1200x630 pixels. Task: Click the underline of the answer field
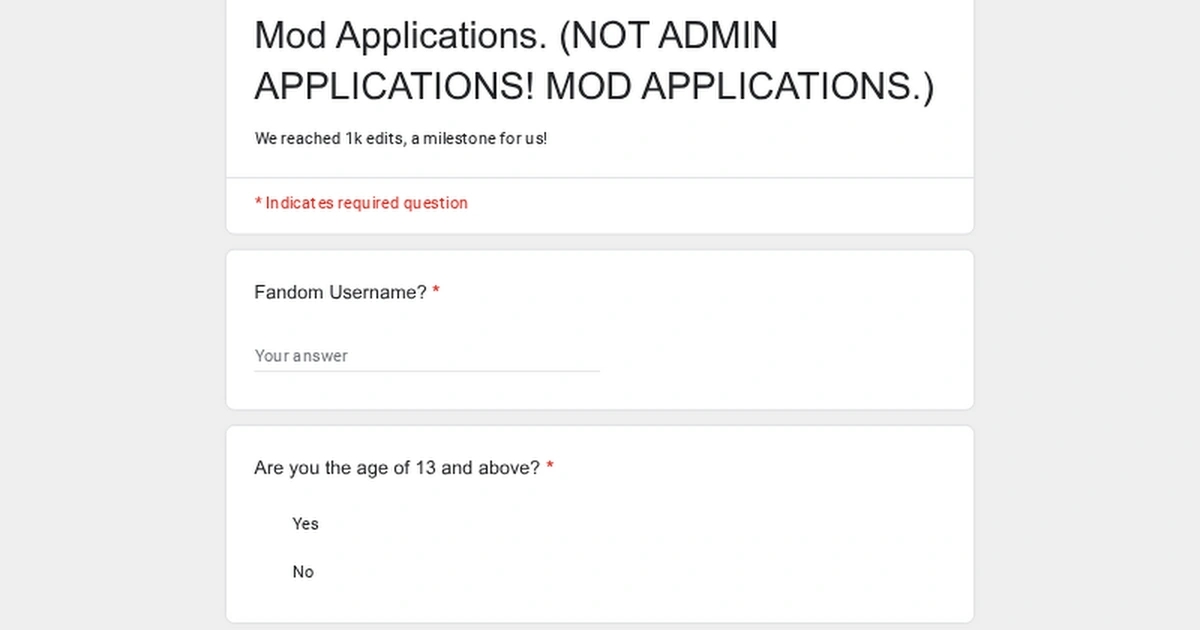click(x=427, y=371)
